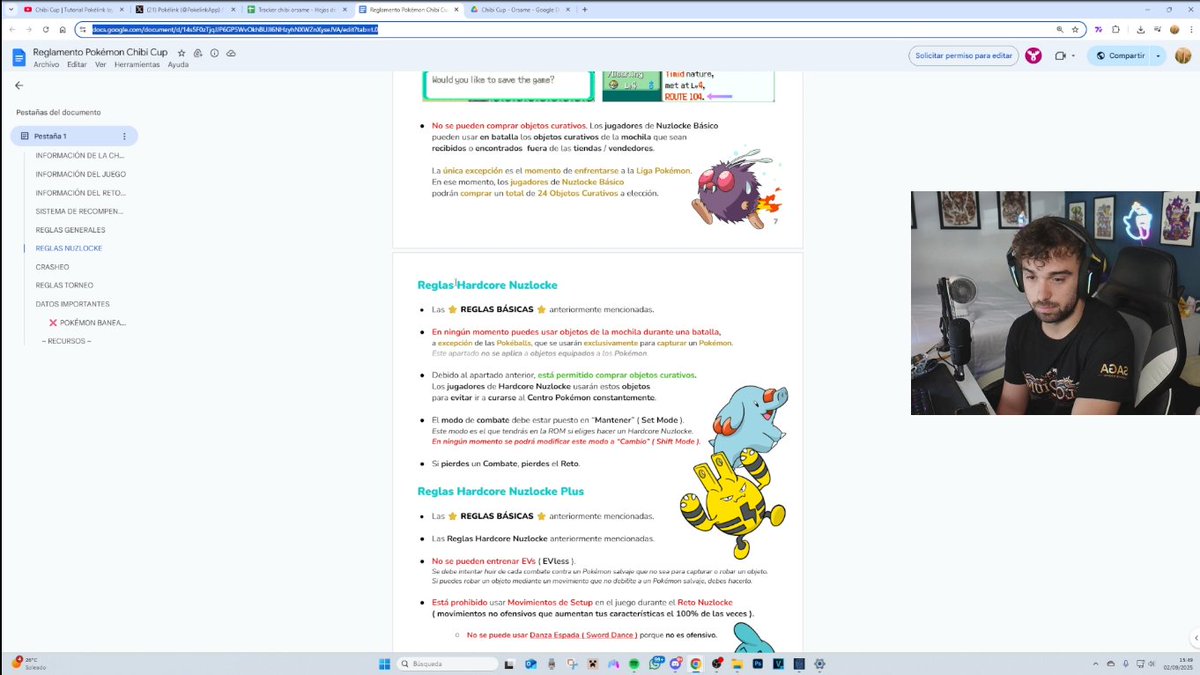Click the browser address bar URL

pyautogui.click(x=235, y=29)
